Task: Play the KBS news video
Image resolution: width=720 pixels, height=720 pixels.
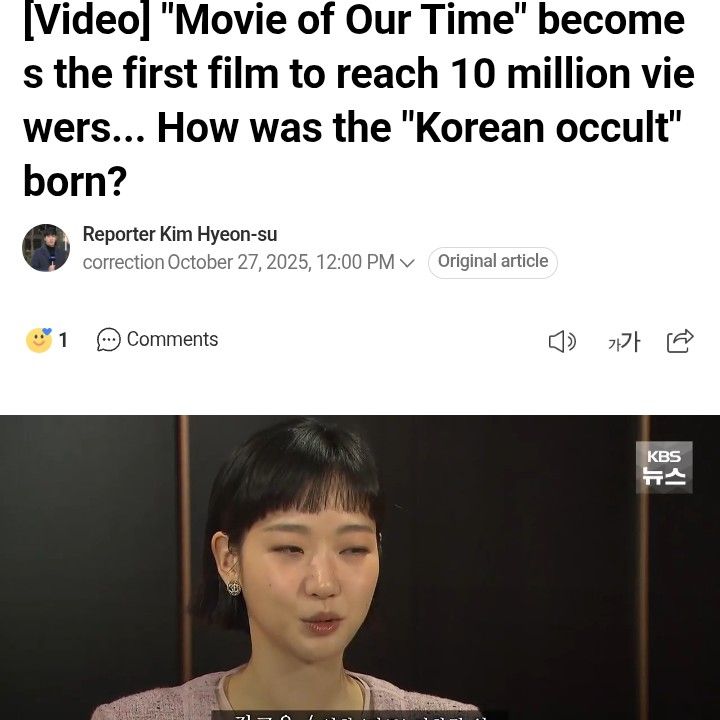Action: point(360,568)
